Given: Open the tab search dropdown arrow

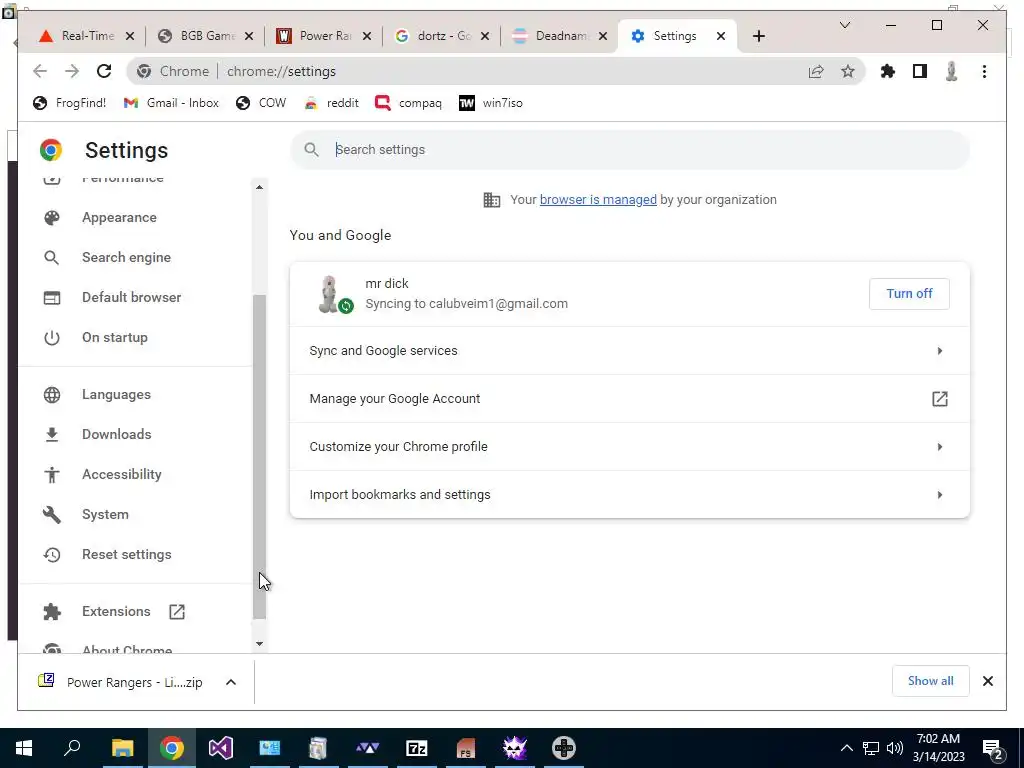Looking at the screenshot, I should tap(844, 25).
